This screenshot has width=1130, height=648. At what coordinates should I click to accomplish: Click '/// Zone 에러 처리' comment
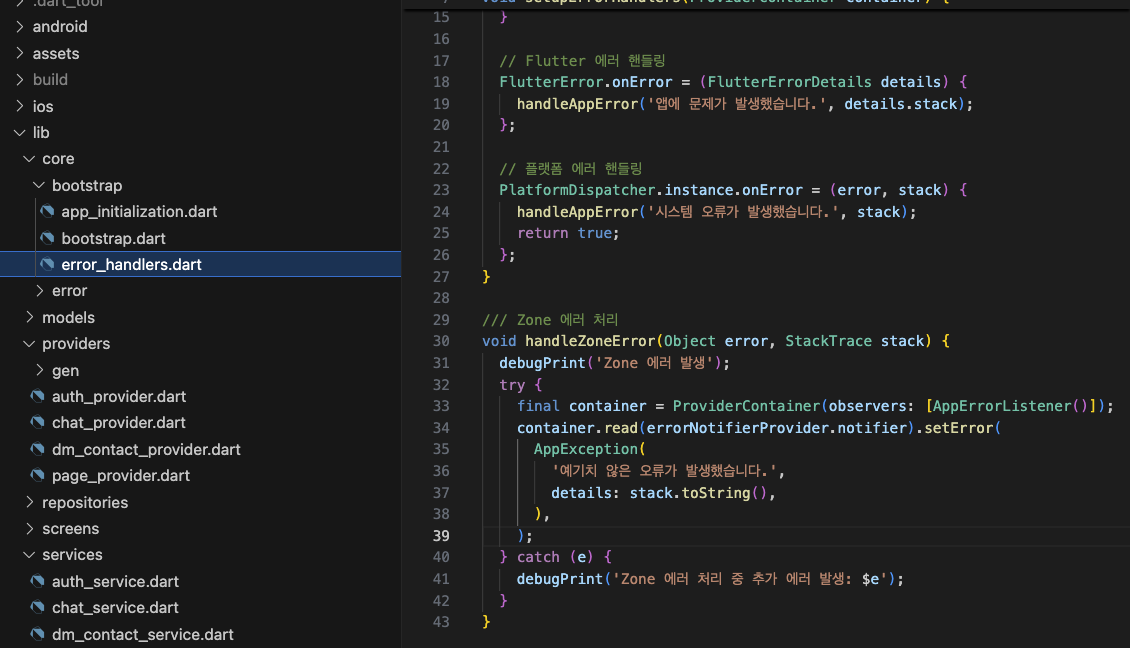[x=550, y=319]
